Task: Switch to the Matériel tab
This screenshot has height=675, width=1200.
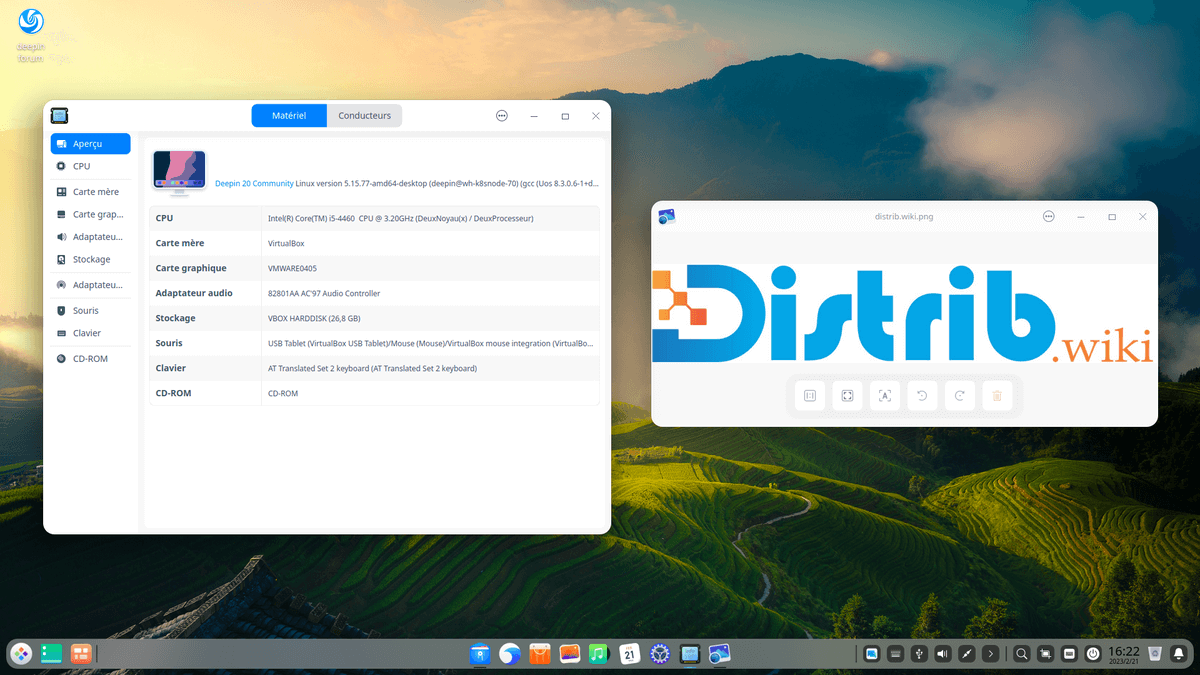Action: coord(289,115)
